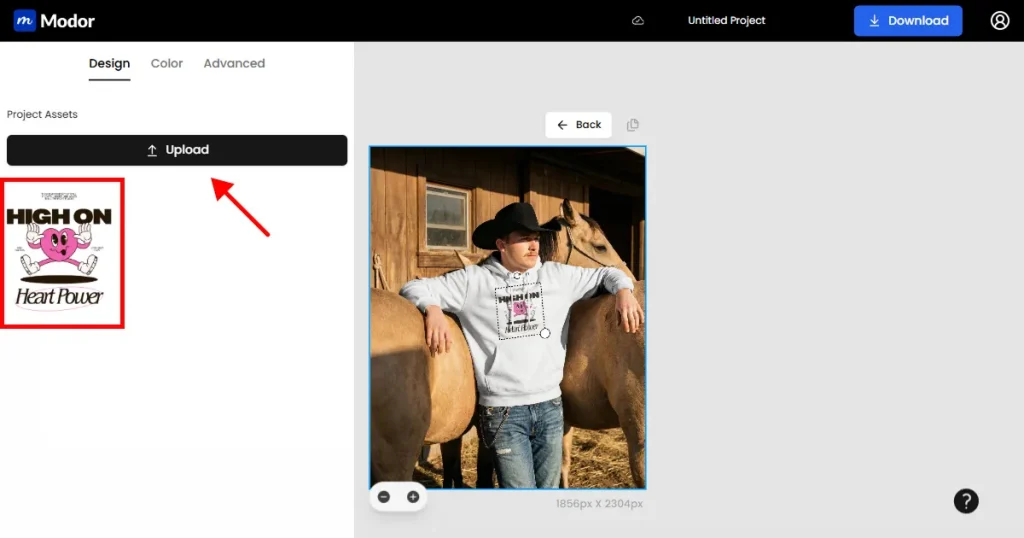Screen dimensions: 1024x538
Task: Open the user account profile icon
Action: coord(1000,21)
